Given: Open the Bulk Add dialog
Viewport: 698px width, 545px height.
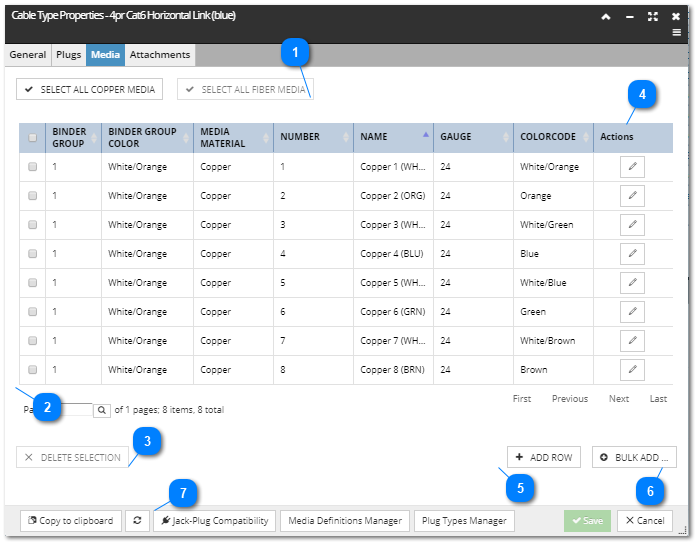Looking at the screenshot, I should (634, 457).
